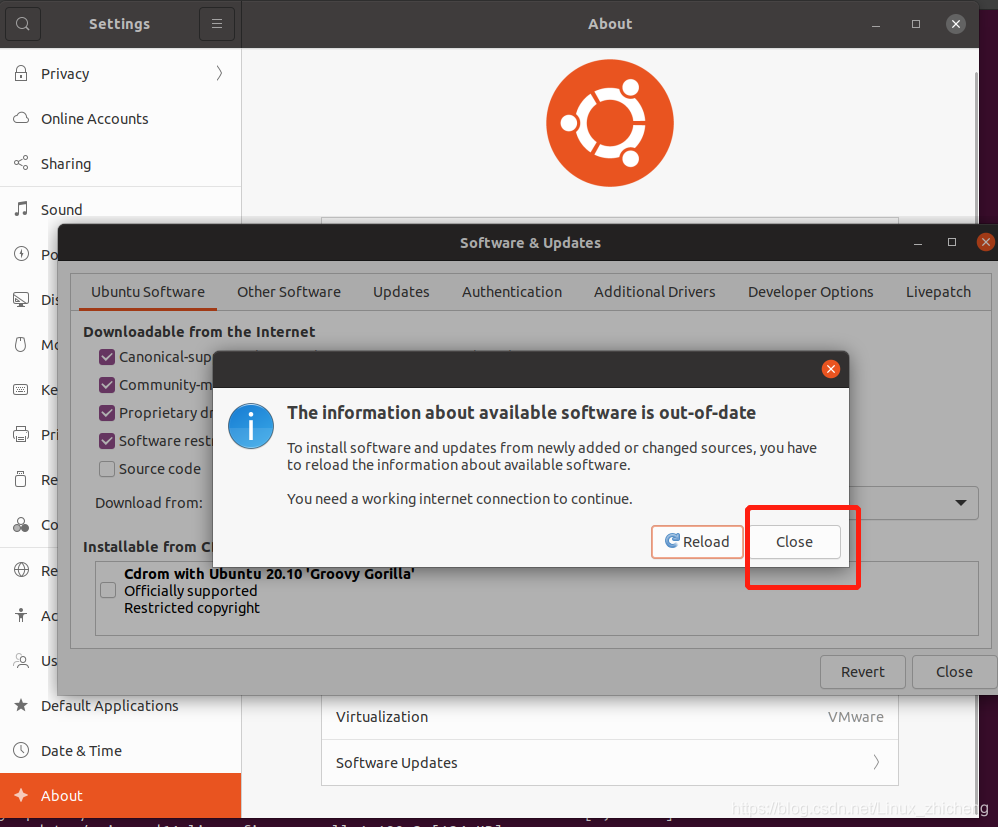Viewport: 998px width, 827px height.
Task: Click the Date & Time clock icon
Action: coord(21,750)
